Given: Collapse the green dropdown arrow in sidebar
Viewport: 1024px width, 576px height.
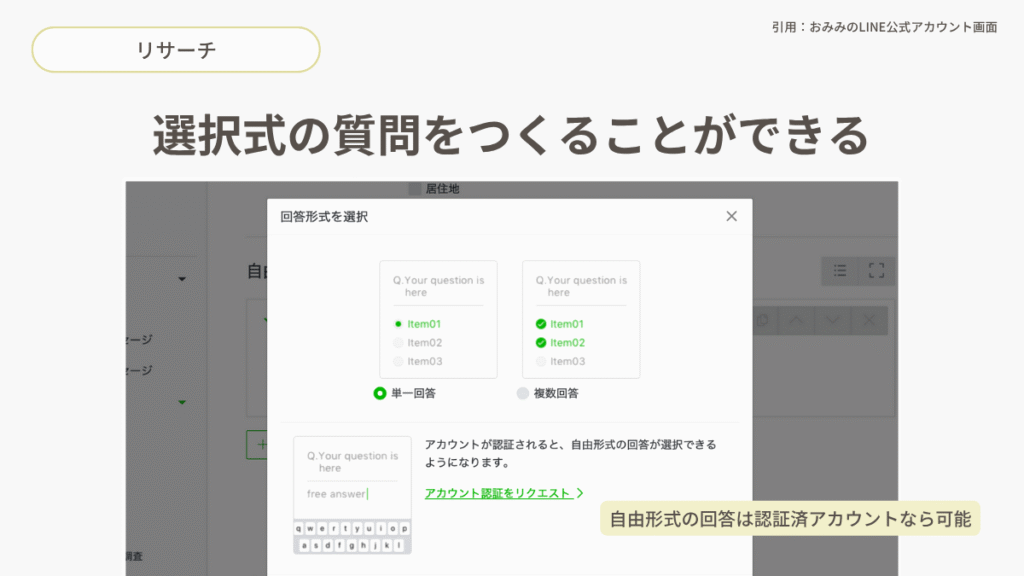Looking at the screenshot, I should tap(182, 402).
